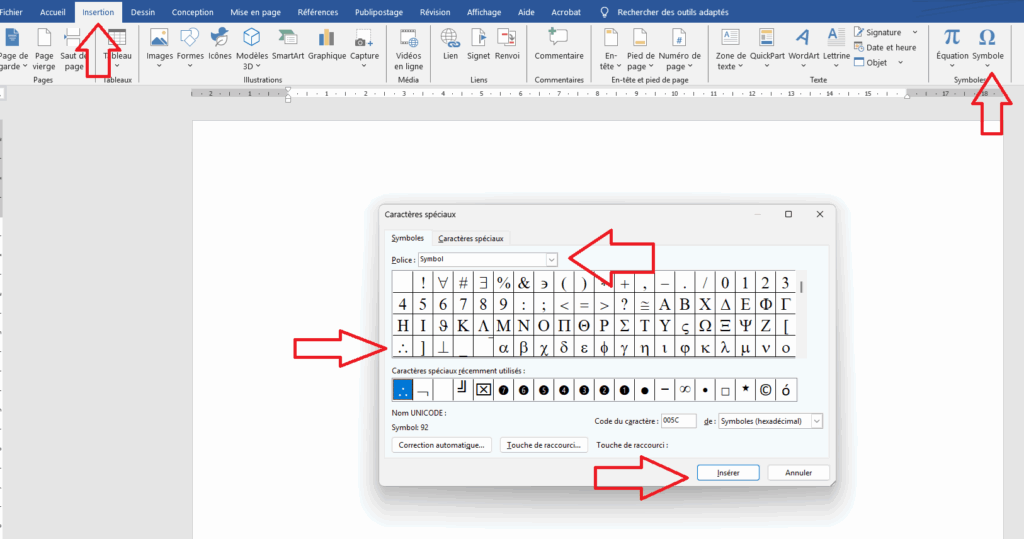
Task: Open the Capture screenshot tool
Action: tap(364, 48)
